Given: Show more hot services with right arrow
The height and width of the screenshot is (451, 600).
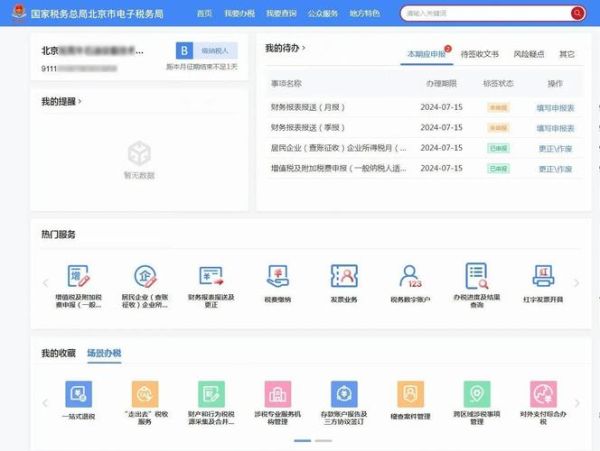Looking at the screenshot, I should 577,283.
